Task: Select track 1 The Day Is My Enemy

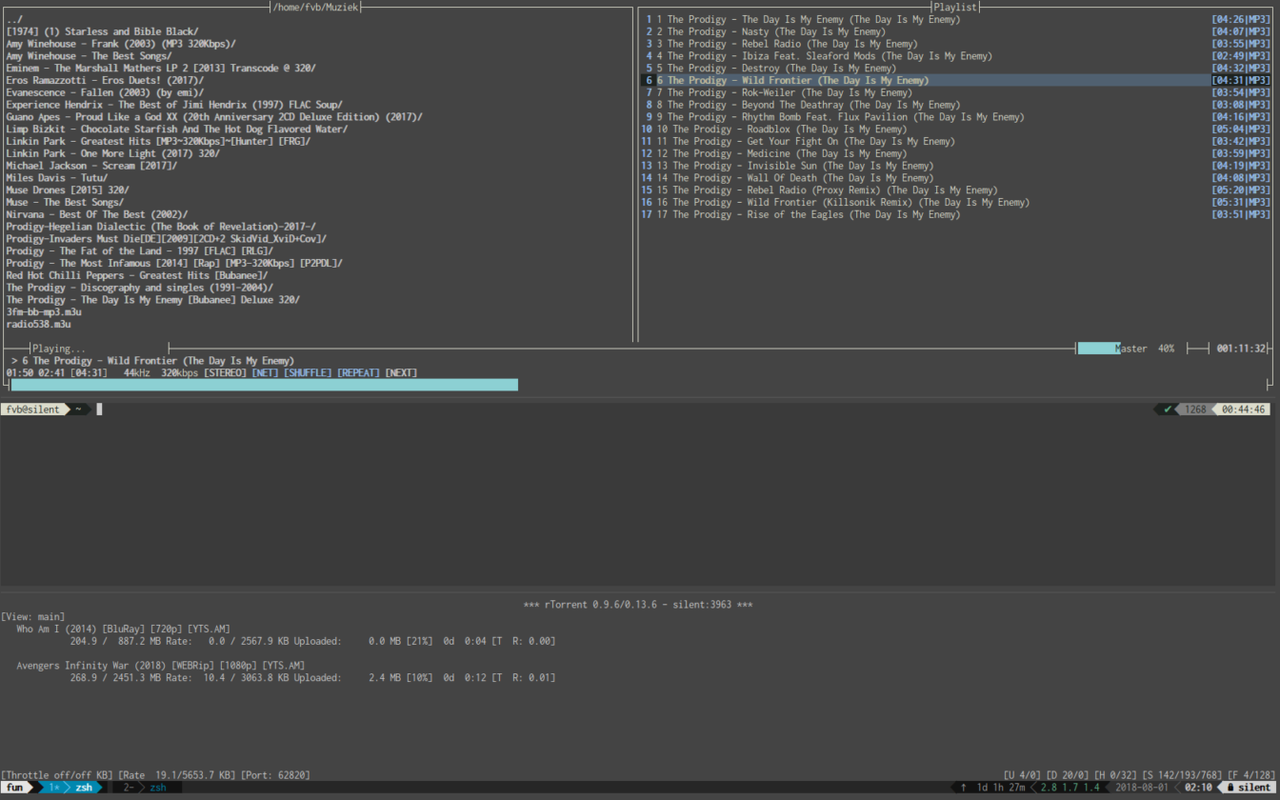Action: (956, 19)
